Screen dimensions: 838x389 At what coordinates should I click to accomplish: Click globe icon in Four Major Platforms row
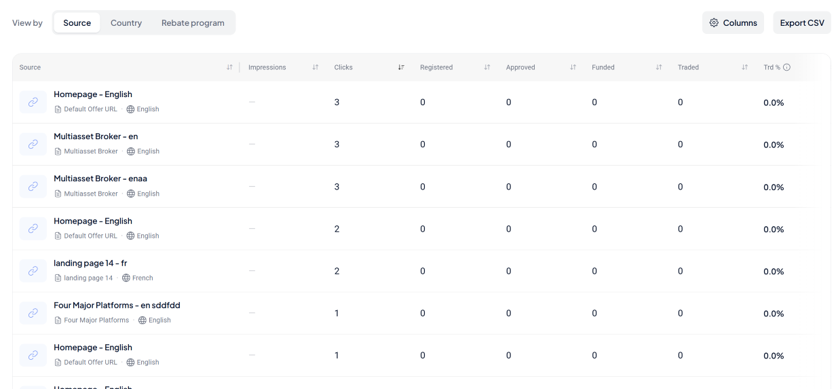[x=142, y=320]
